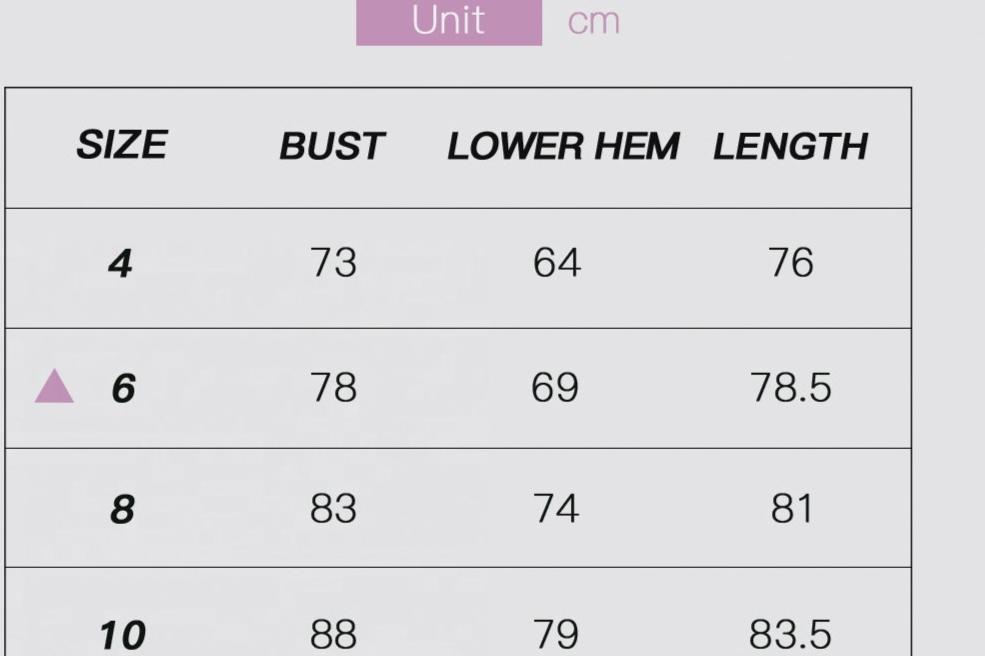Select the size 4 row label
Viewport: 985px width, 656px height.
click(x=120, y=265)
